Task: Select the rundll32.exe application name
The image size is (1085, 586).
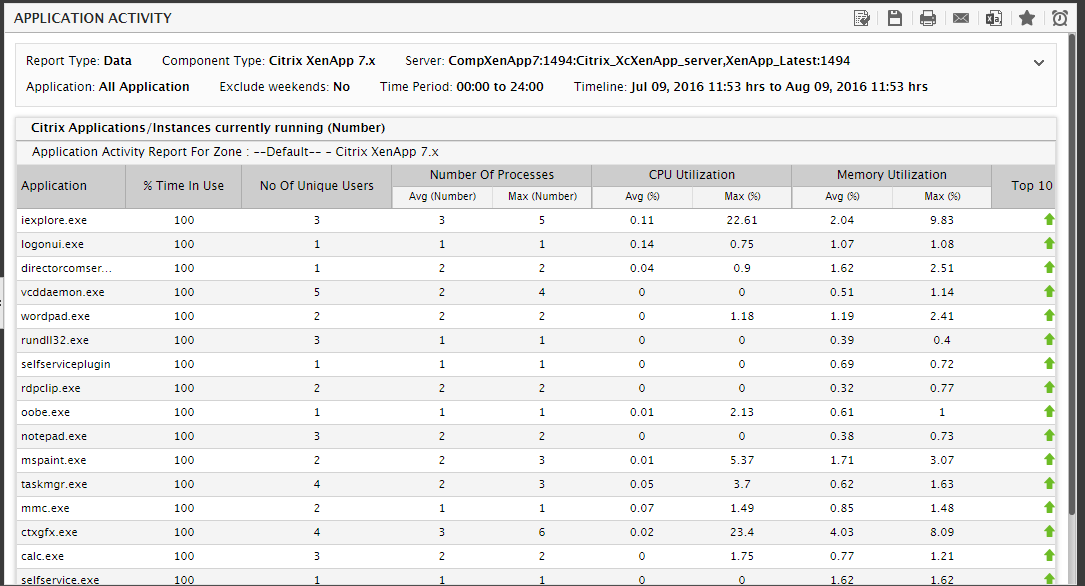Action: (x=55, y=340)
